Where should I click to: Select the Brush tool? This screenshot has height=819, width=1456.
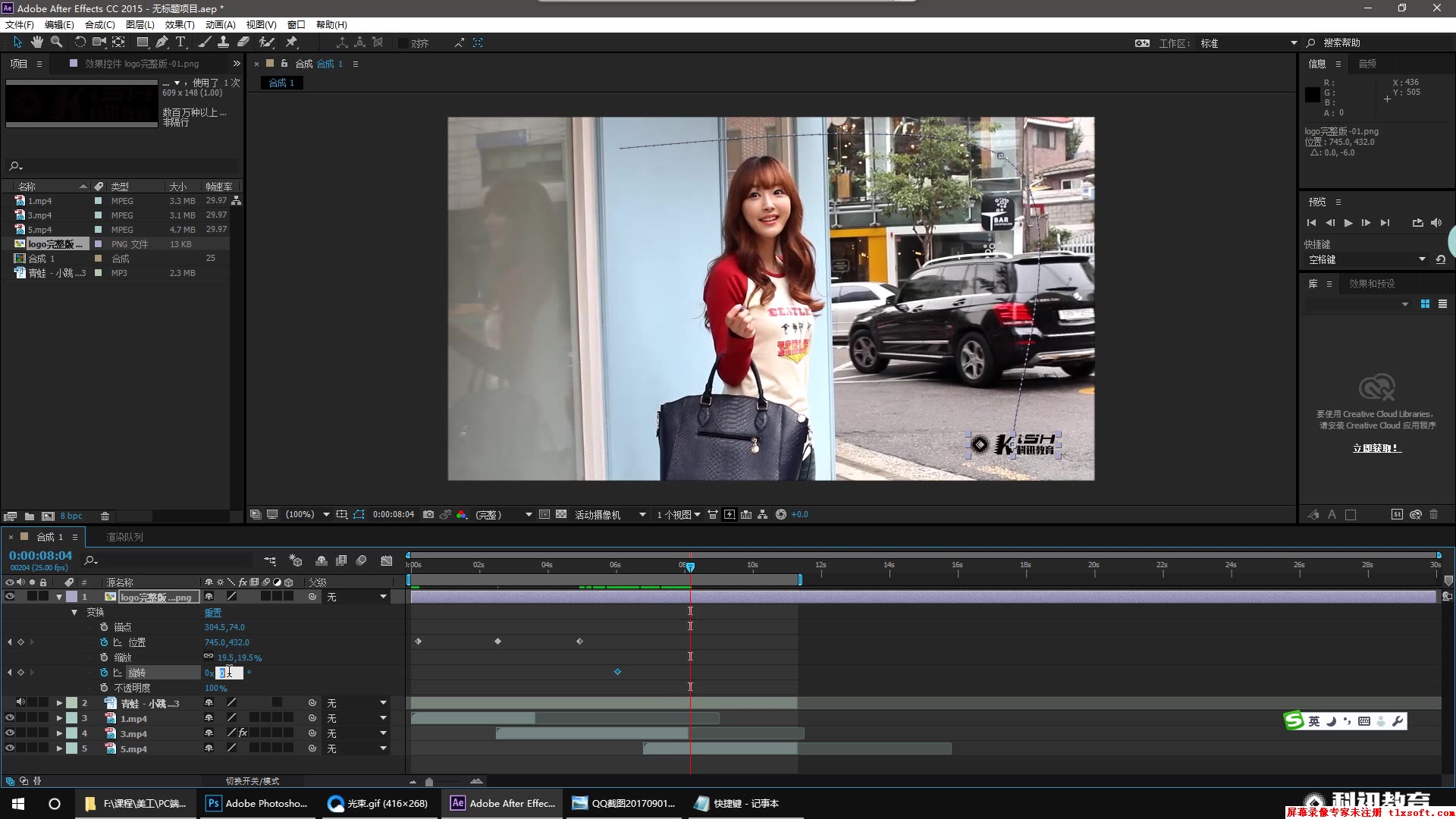pos(205,42)
